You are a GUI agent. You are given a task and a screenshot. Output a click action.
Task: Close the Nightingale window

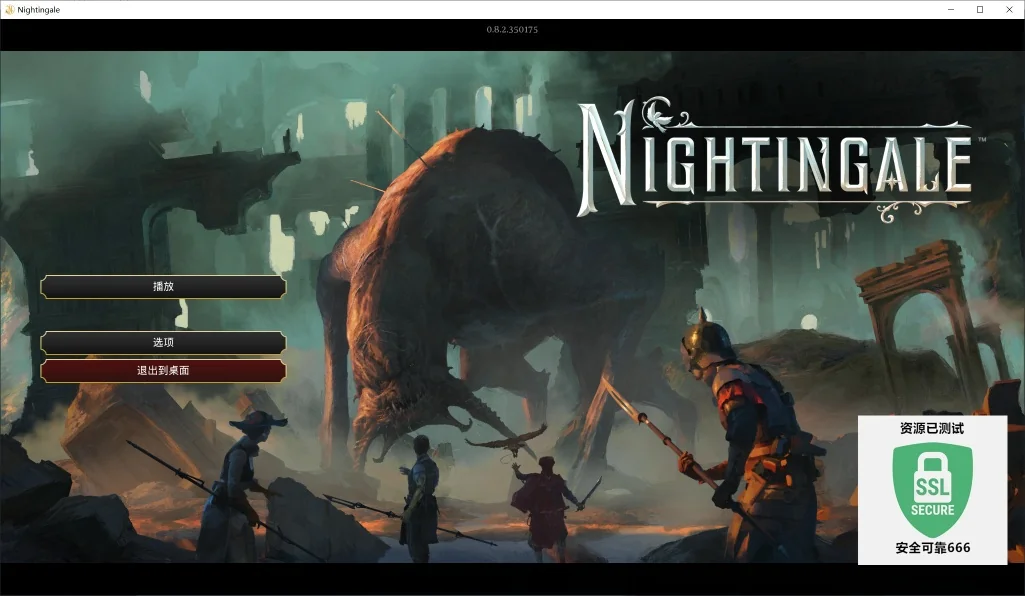tap(1009, 9)
